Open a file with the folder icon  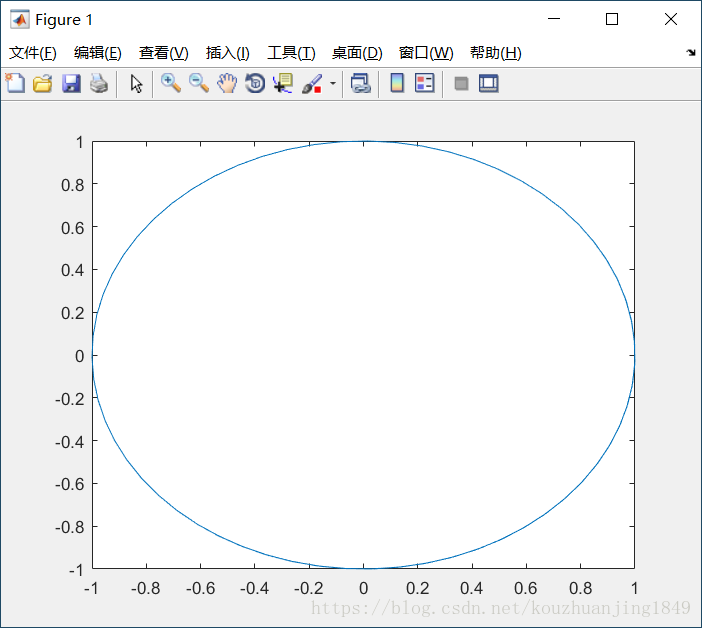(43, 83)
